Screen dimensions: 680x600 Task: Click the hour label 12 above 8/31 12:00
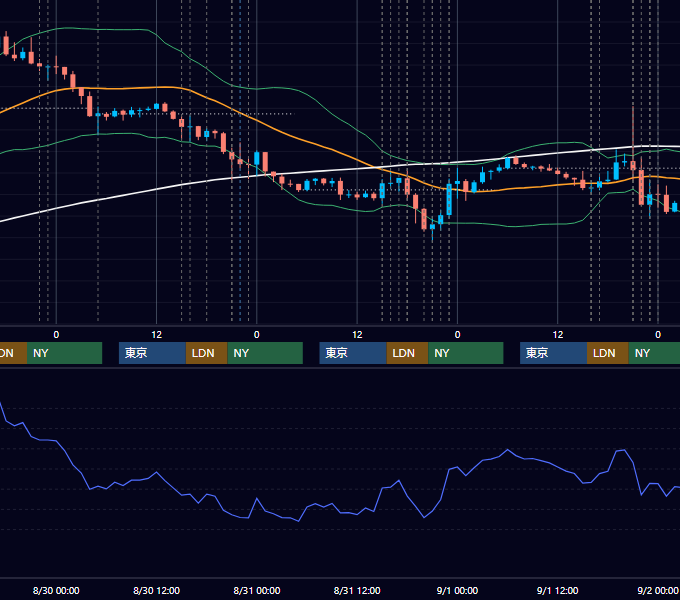(x=357, y=335)
